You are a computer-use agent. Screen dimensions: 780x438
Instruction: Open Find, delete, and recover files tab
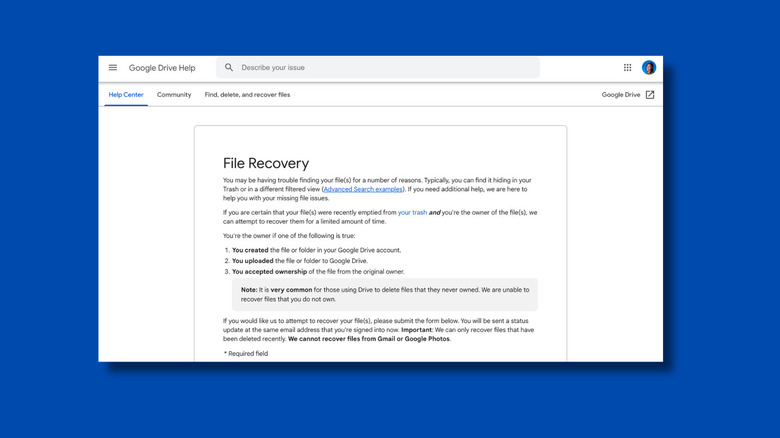[247, 95]
